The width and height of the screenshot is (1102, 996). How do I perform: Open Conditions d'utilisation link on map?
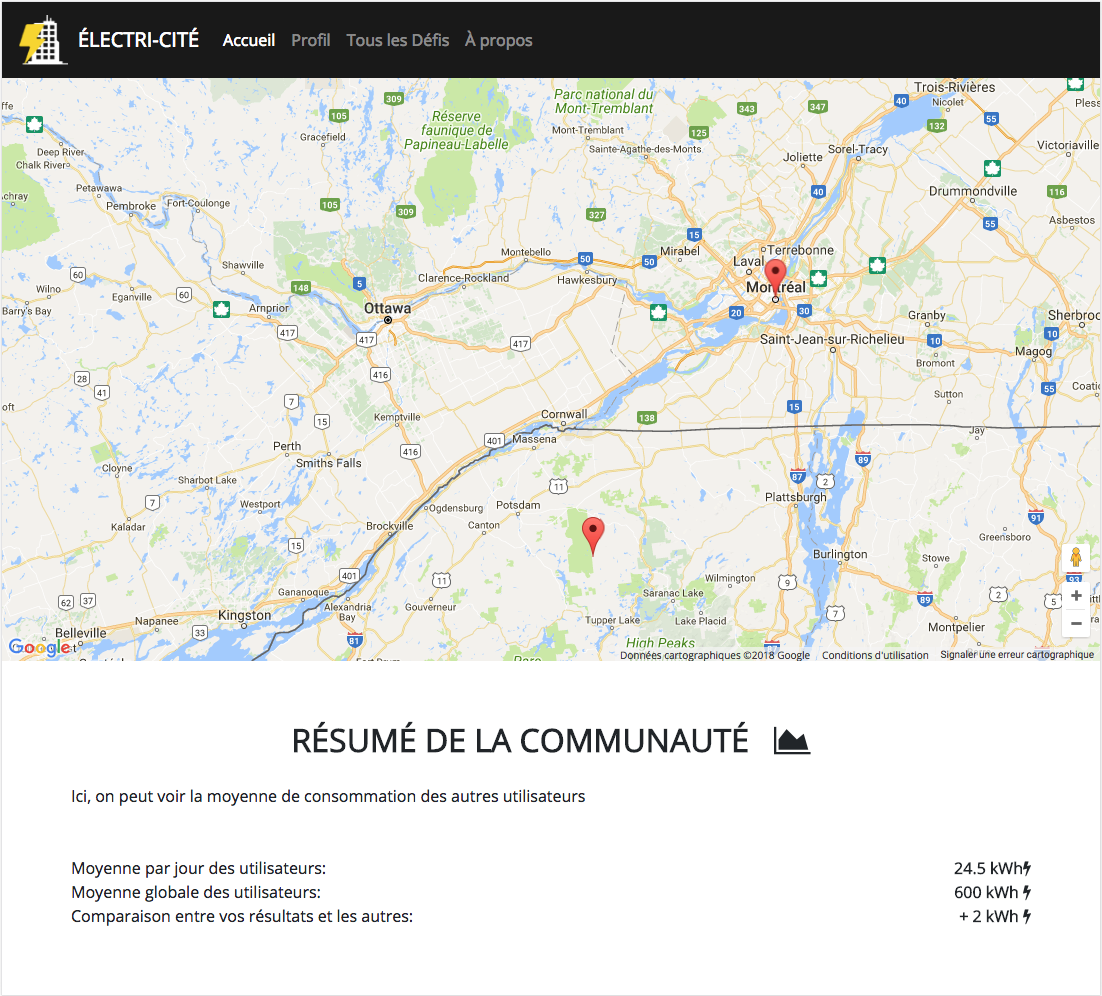[x=875, y=655]
